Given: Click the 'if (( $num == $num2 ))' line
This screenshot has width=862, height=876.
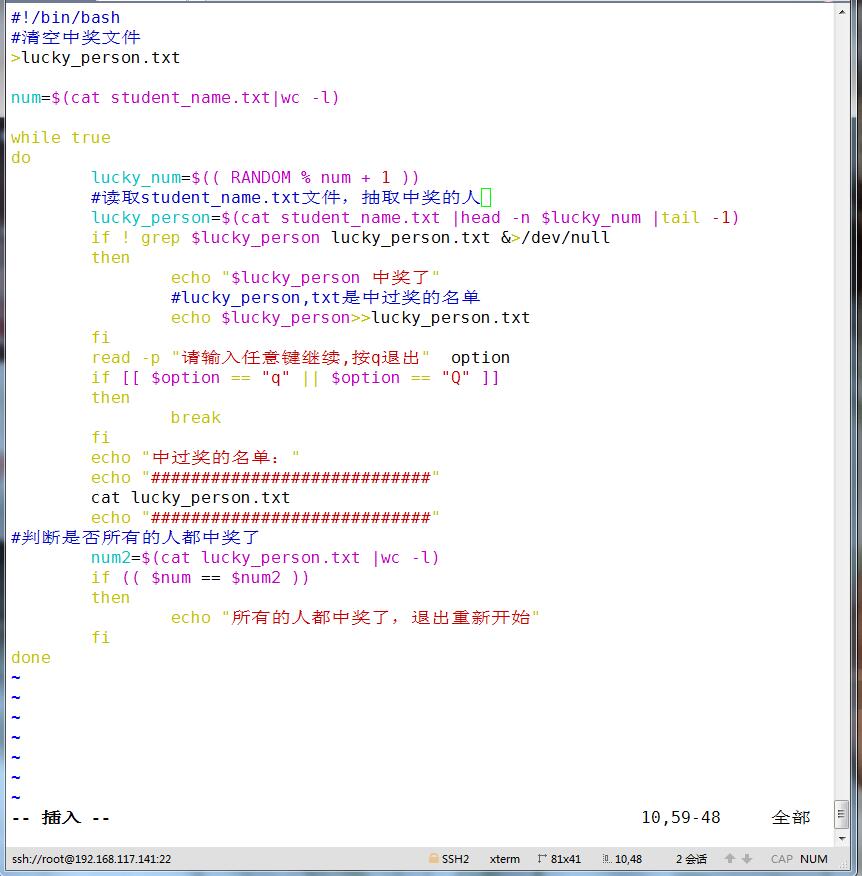Looking at the screenshot, I should coord(200,578).
